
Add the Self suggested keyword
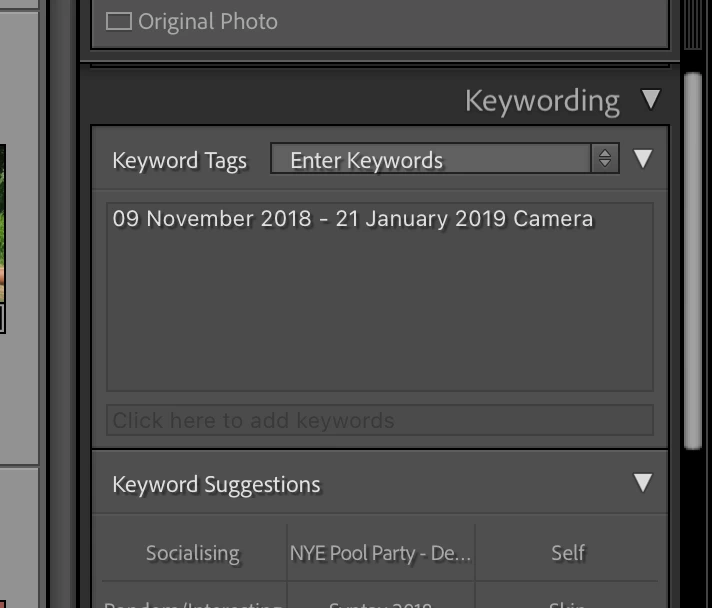pos(568,553)
